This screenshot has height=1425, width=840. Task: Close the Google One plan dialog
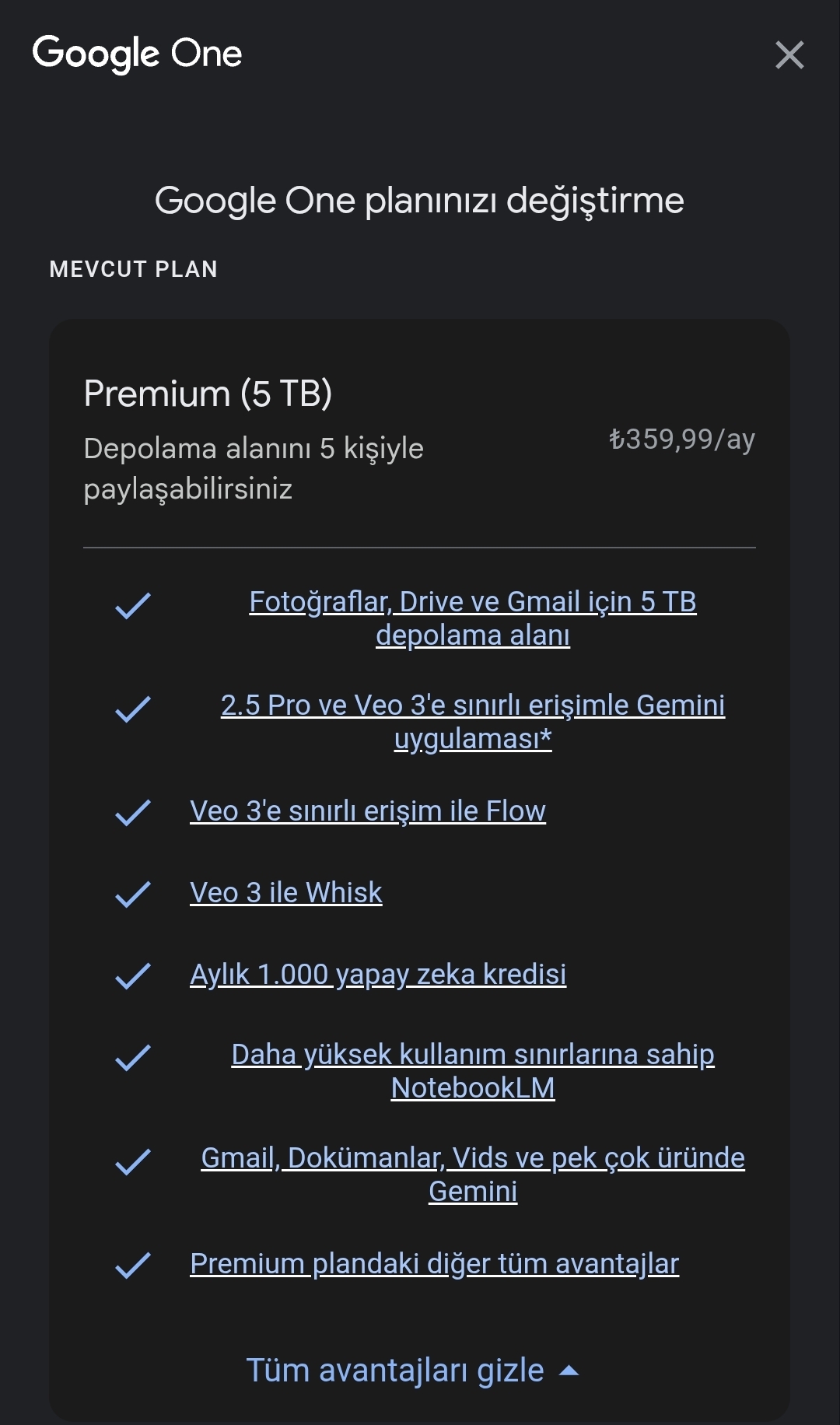click(789, 55)
